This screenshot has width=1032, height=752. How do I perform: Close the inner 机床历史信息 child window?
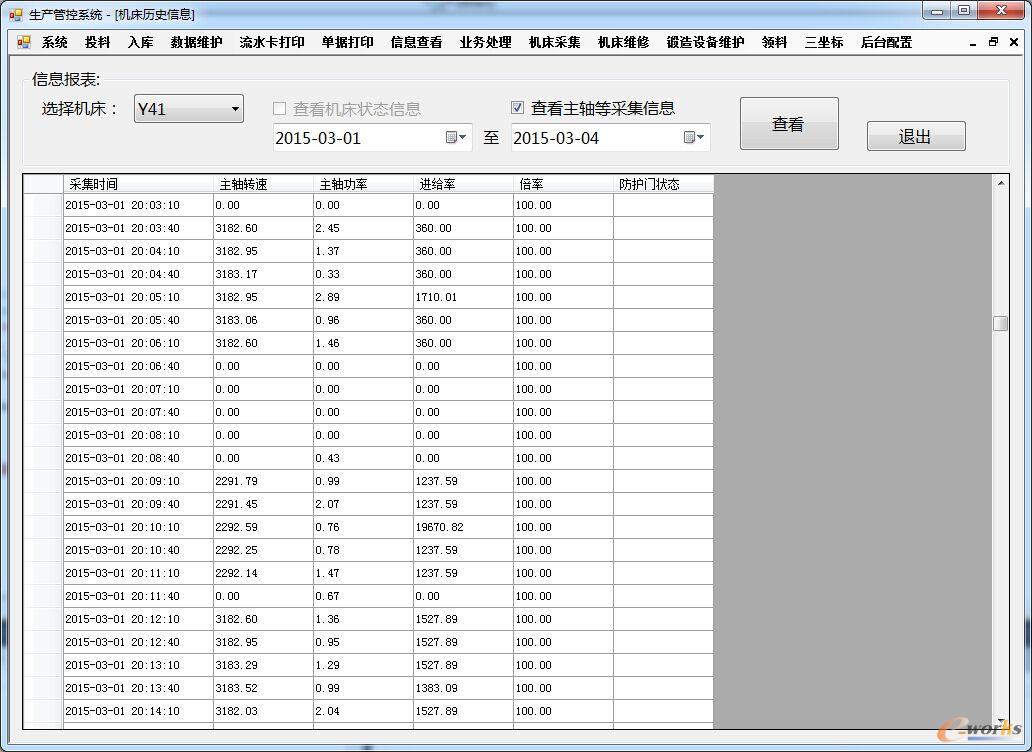(1014, 42)
